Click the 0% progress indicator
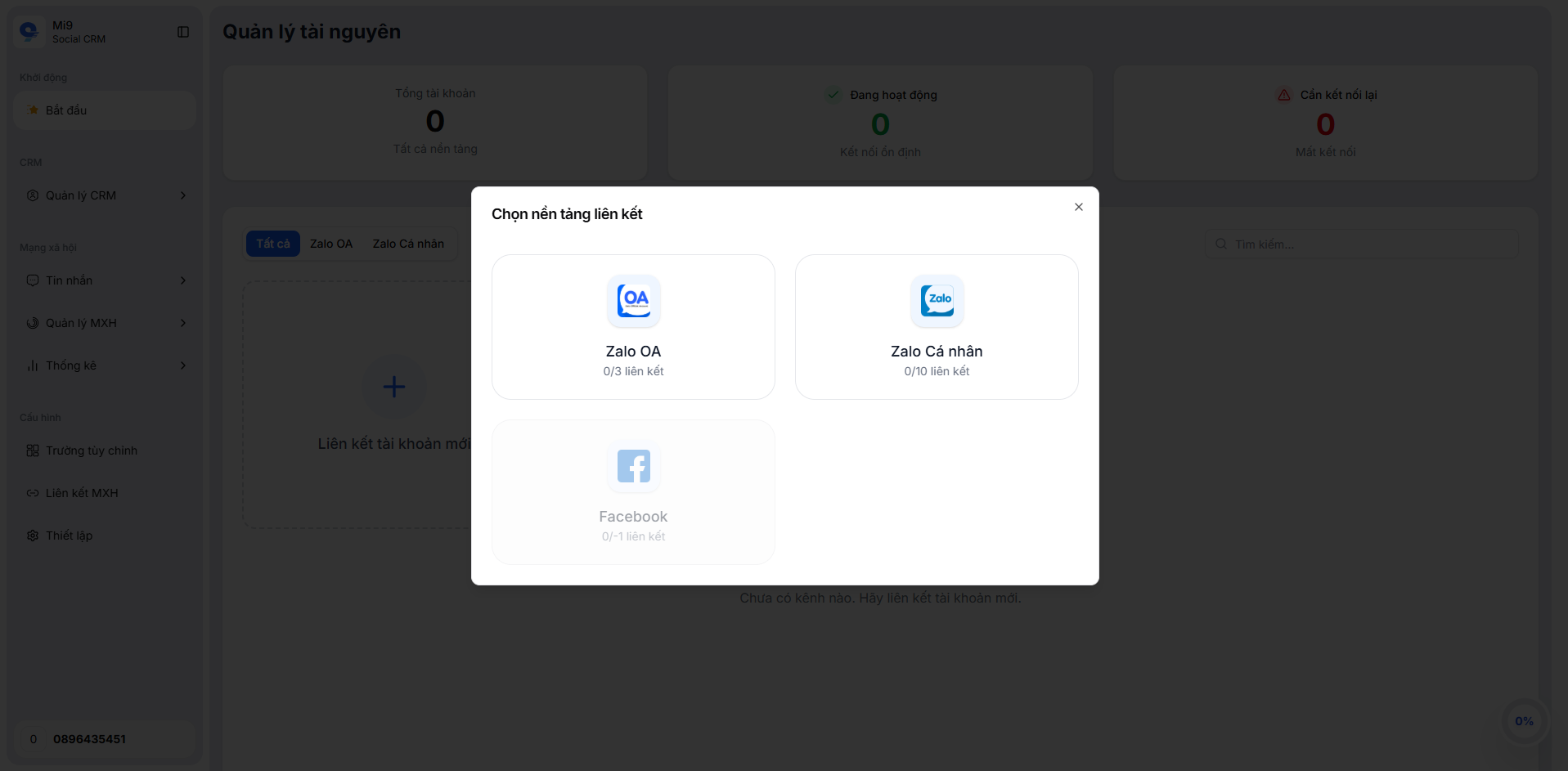 pyautogui.click(x=1524, y=720)
